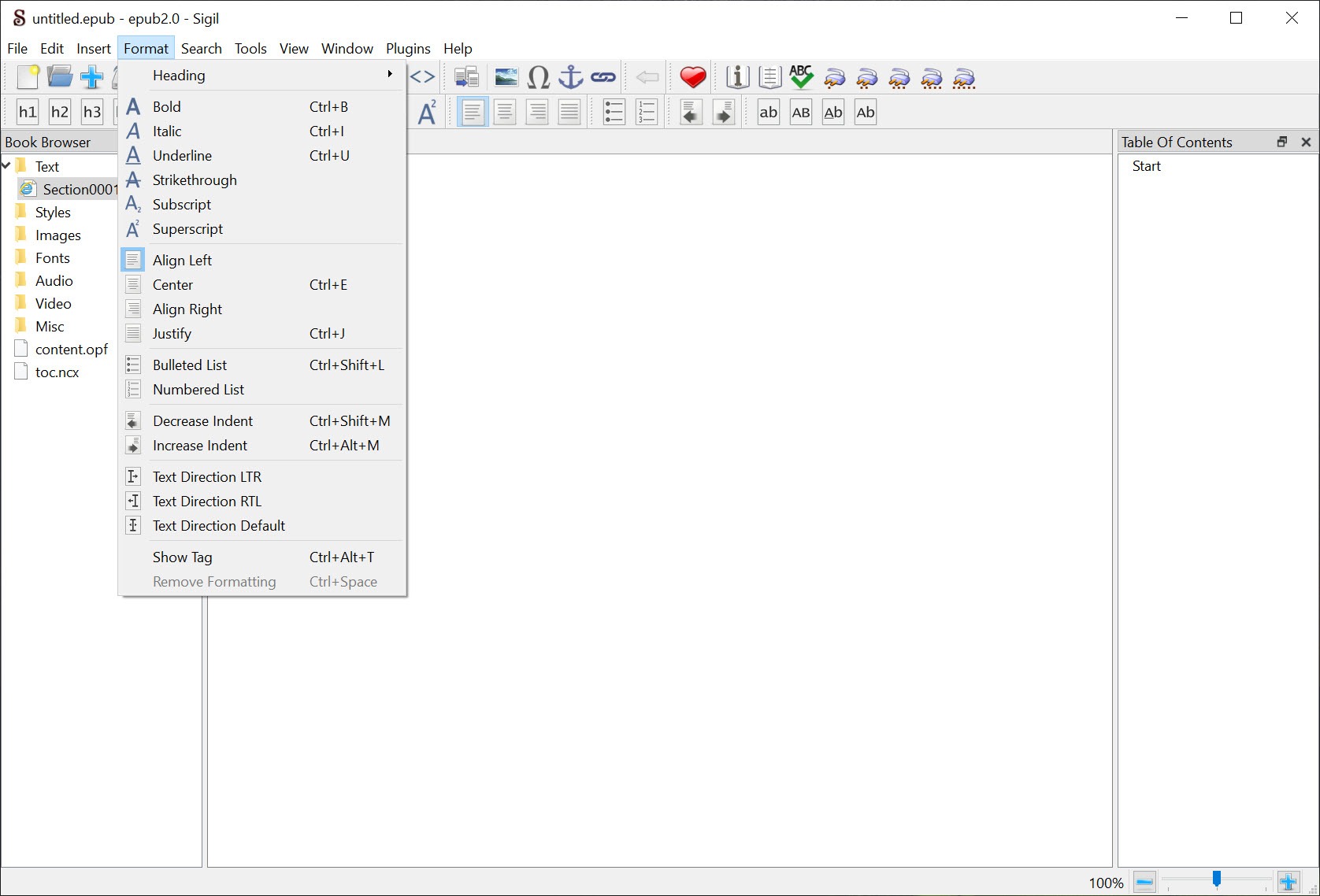Click the Start entry in Table Of Contents
Screen dimensions: 1320x896
[x=1146, y=166]
